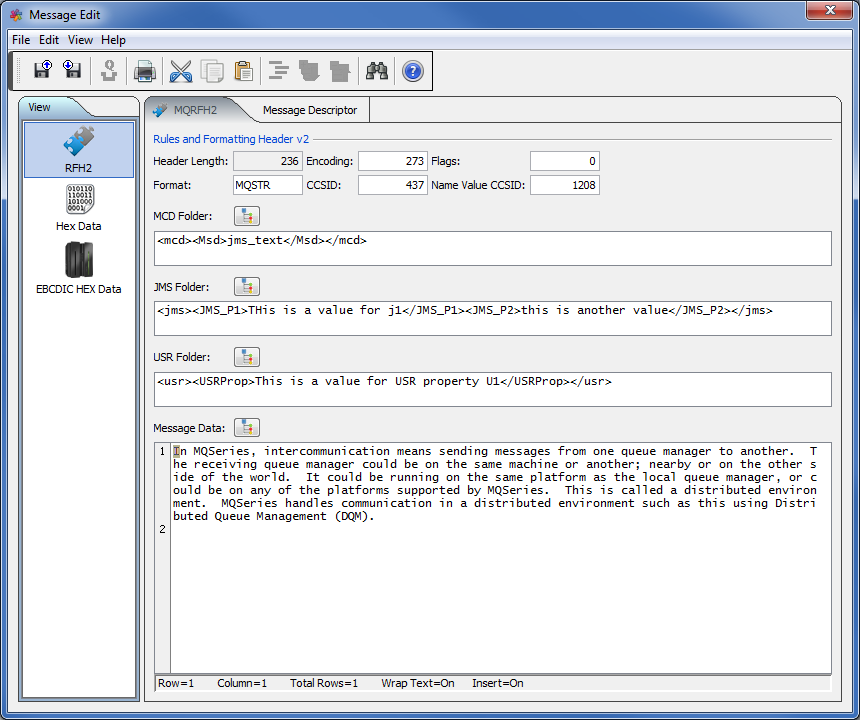This screenshot has height=720, width=860.
Task: Click the Wrap Text=On status entry
Action: (418, 683)
